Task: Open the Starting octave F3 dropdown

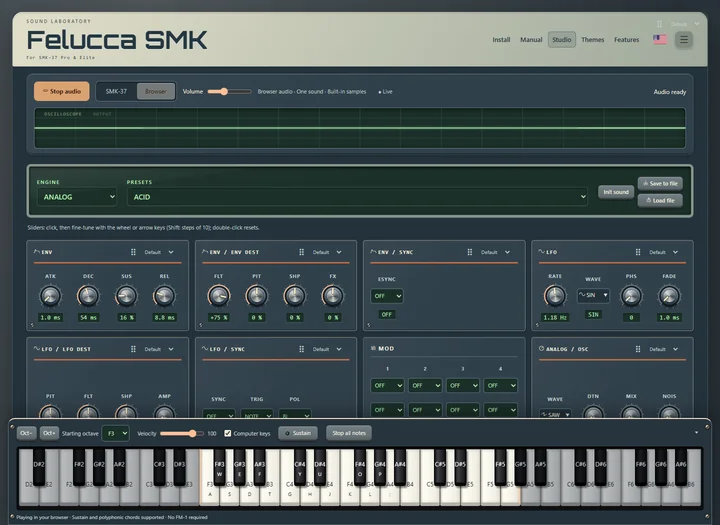Action: pos(115,433)
